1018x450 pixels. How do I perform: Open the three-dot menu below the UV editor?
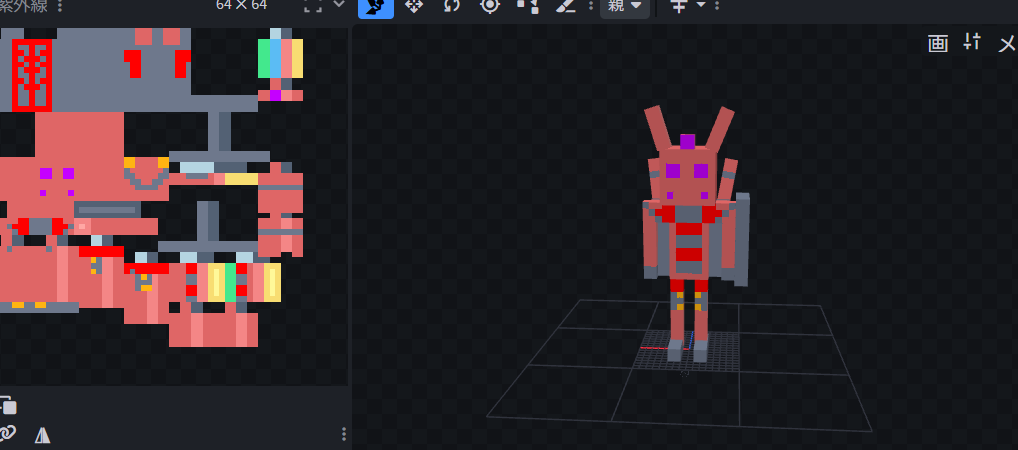pos(344,434)
